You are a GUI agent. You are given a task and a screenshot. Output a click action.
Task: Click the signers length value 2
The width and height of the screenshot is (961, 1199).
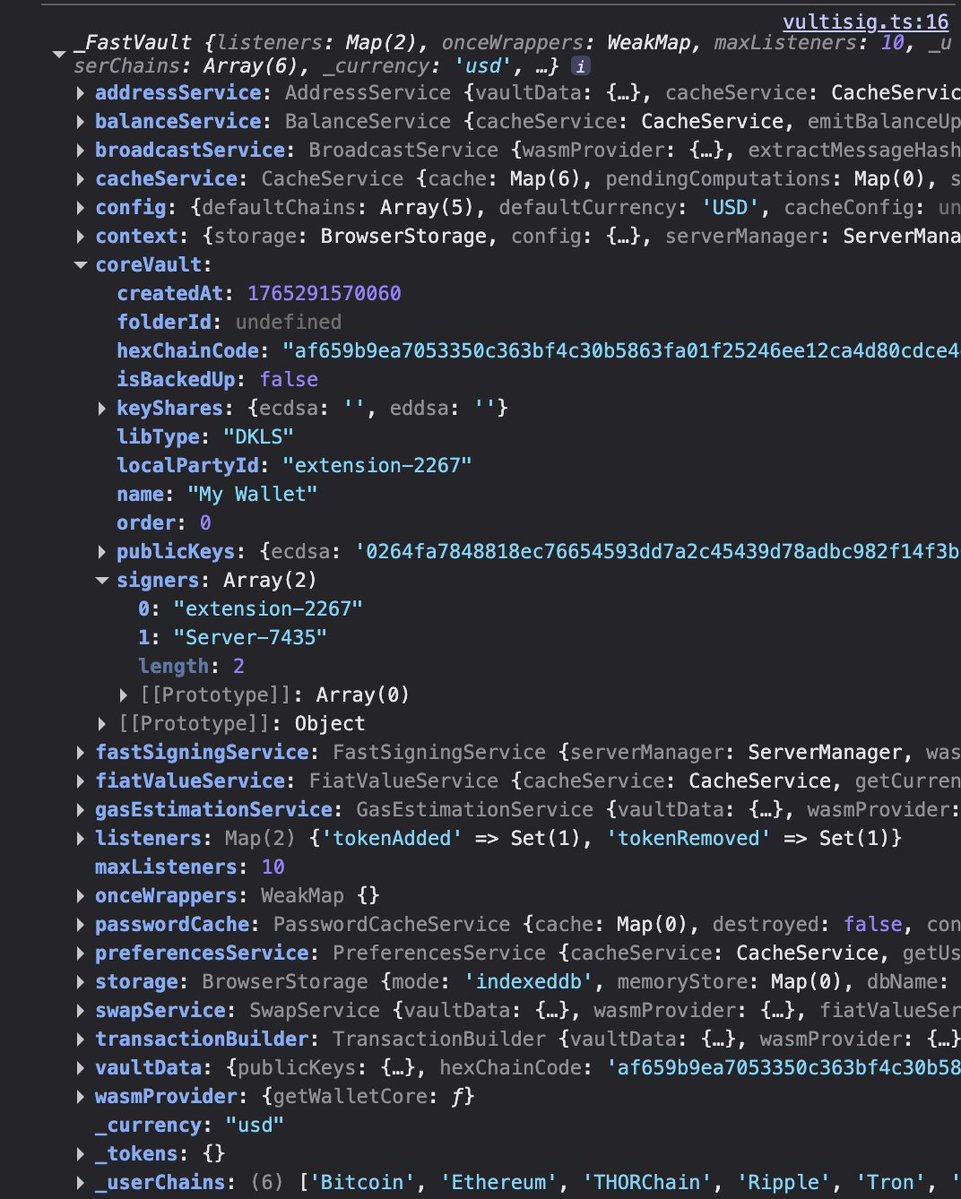pos(239,666)
